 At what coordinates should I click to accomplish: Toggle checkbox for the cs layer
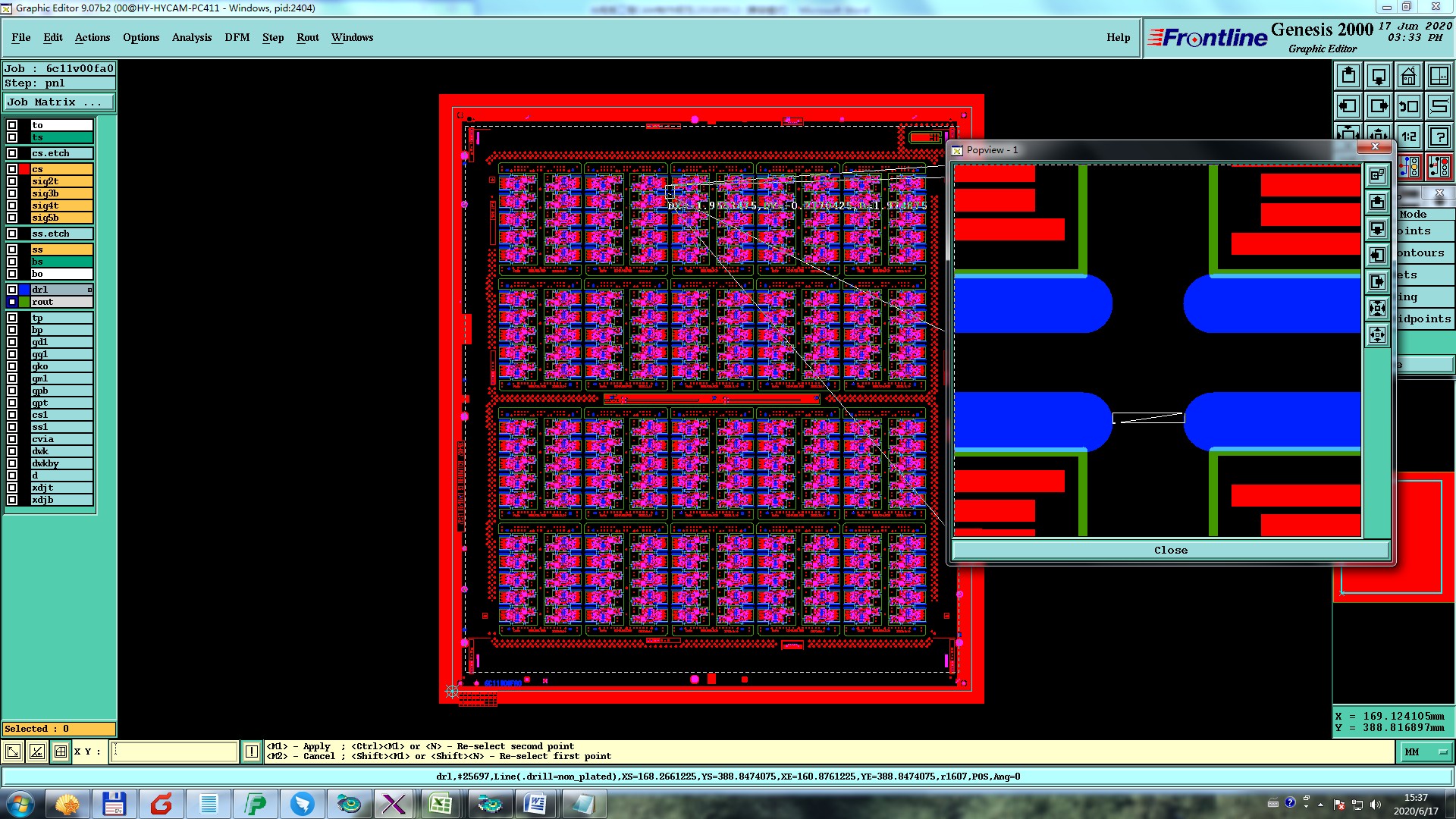[12, 169]
